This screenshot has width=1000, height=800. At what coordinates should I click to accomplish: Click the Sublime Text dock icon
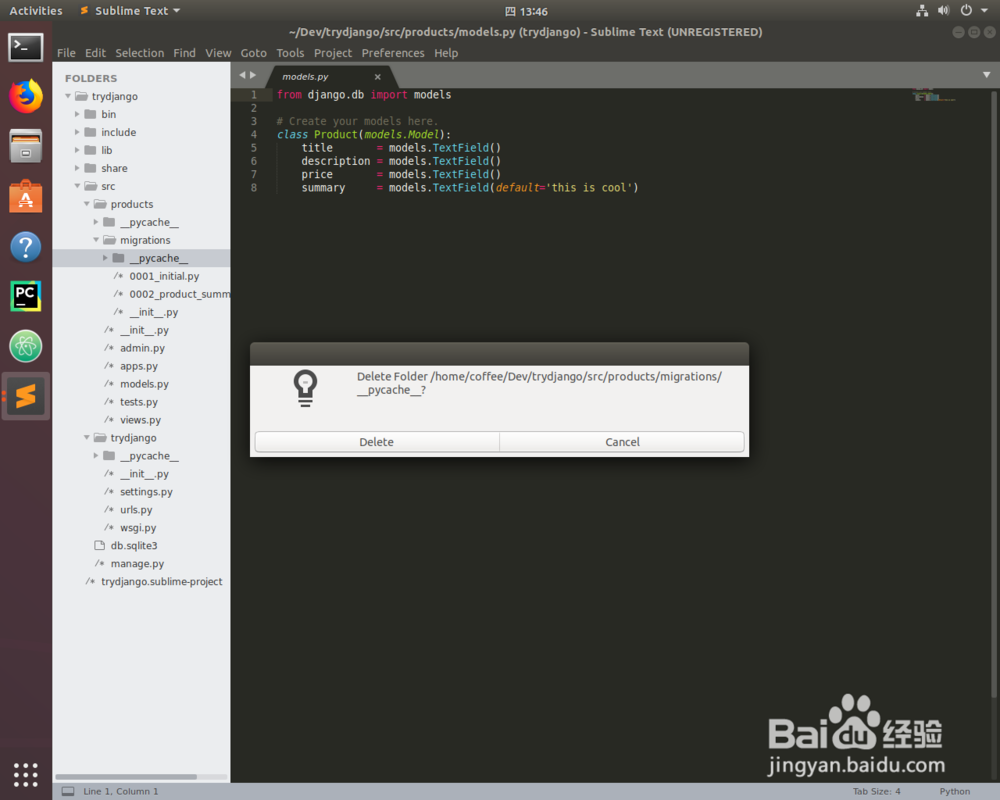26,396
